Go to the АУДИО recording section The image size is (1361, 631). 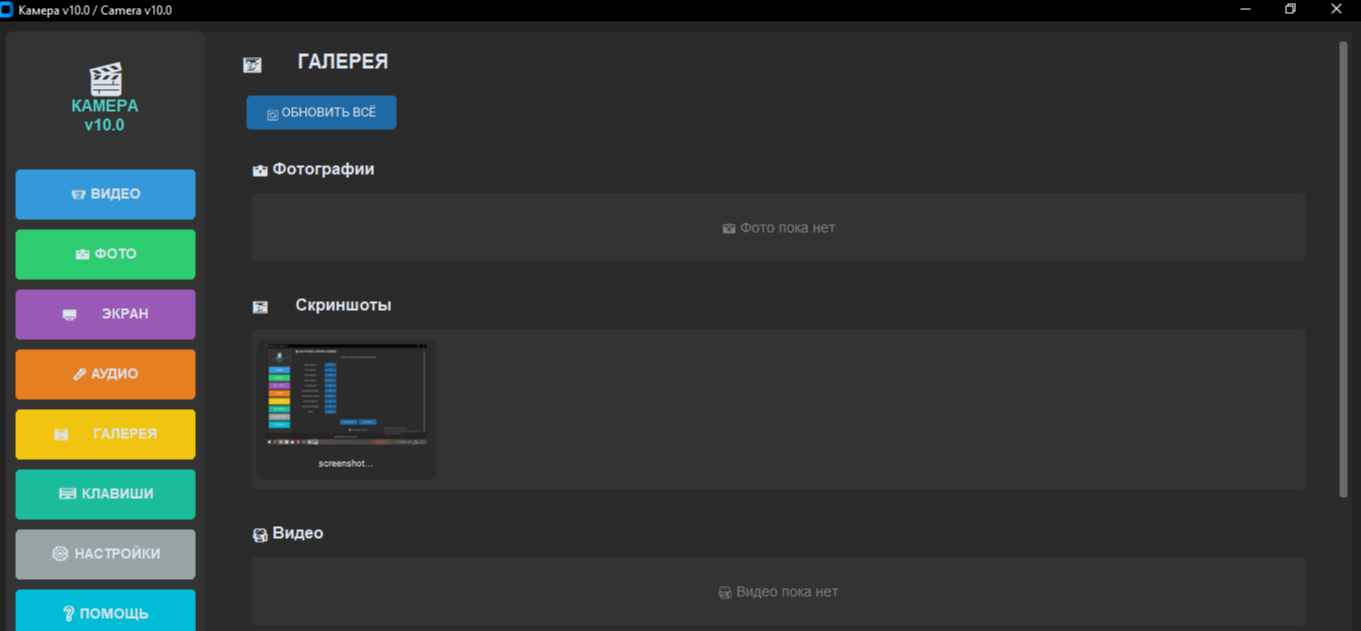105,374
